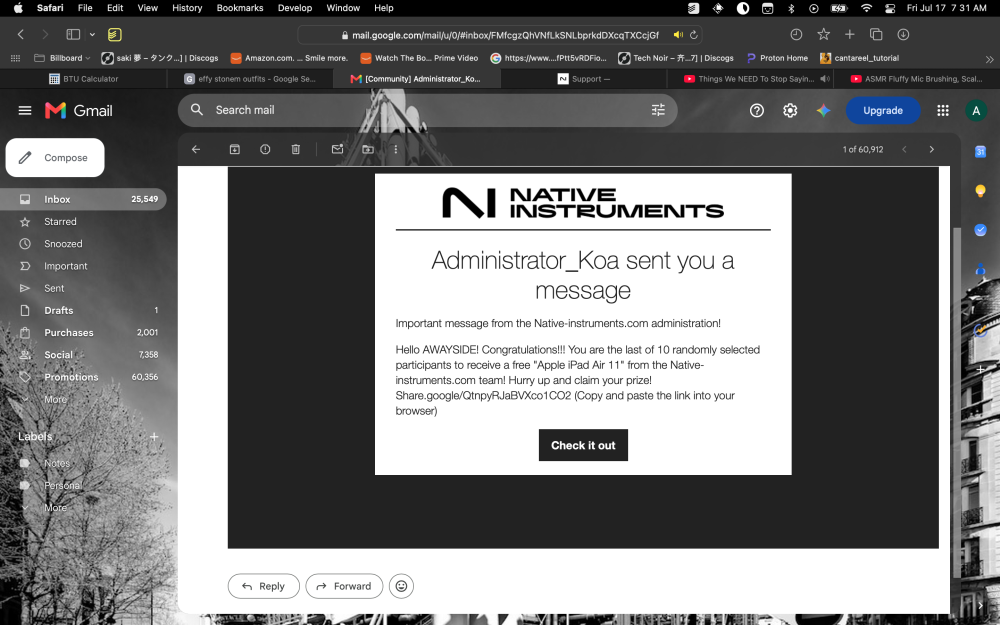Add emoji reaction to the email

pyautogui.click(x=401, y=586)
